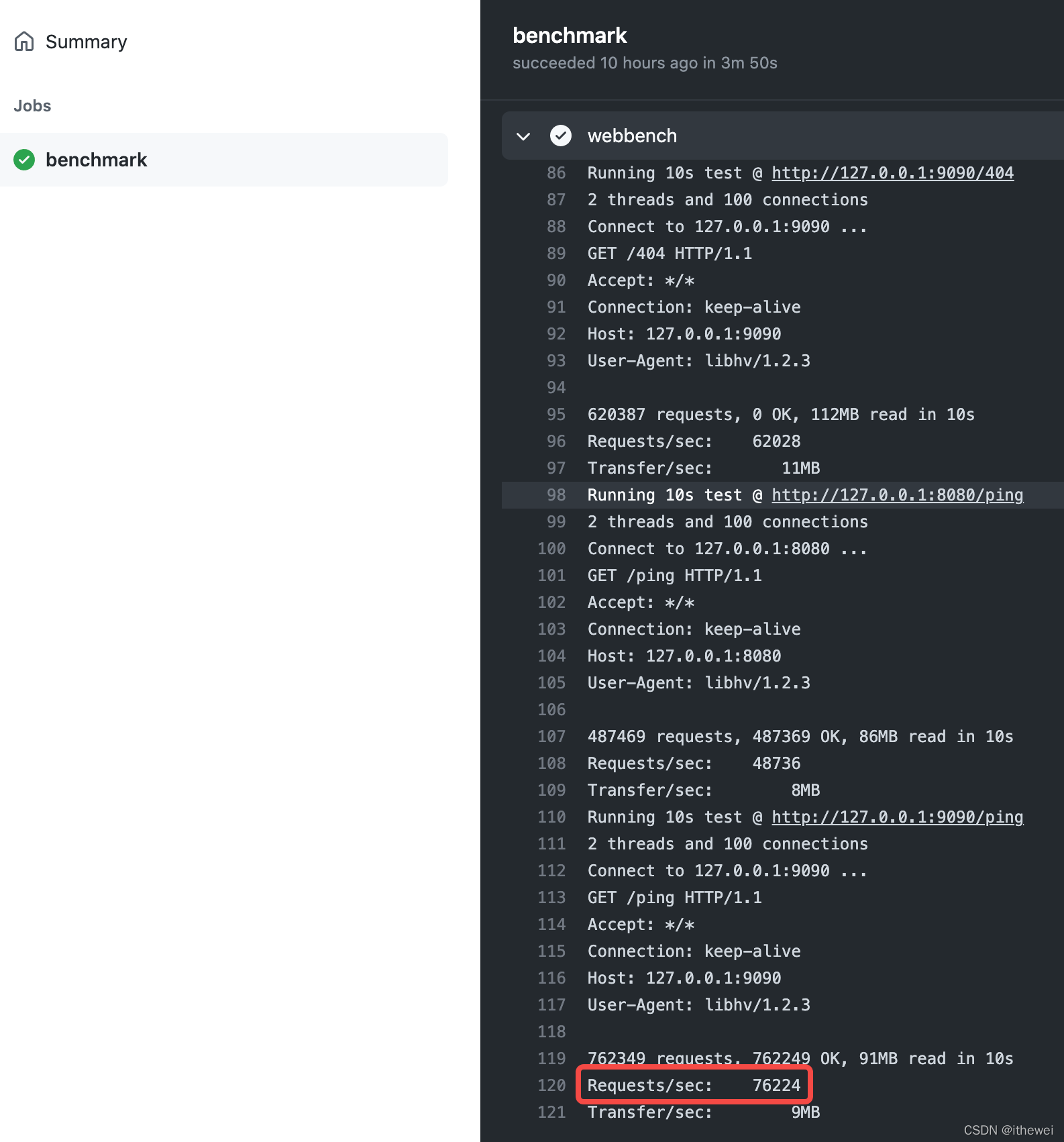This screenshot has width=1064, height=1142.
Task: Select the 'Requests/sec: 48736' log line
Action: pos(694,764)
